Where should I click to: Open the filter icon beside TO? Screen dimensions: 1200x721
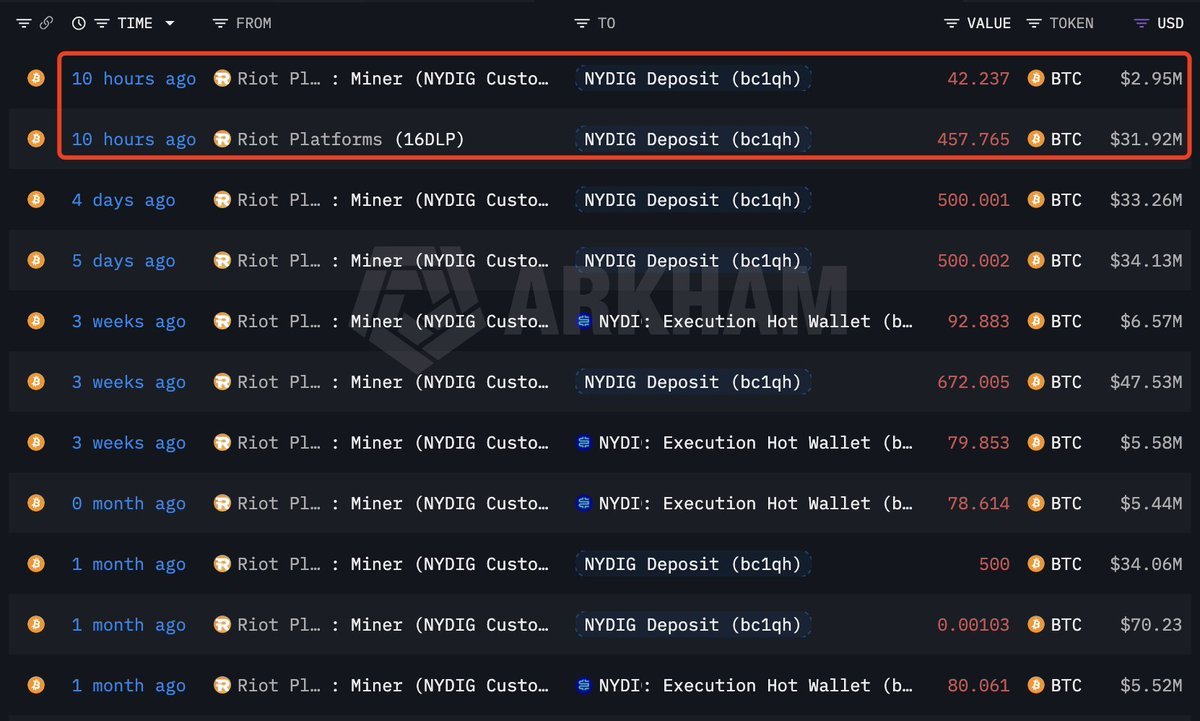[583, 23]
